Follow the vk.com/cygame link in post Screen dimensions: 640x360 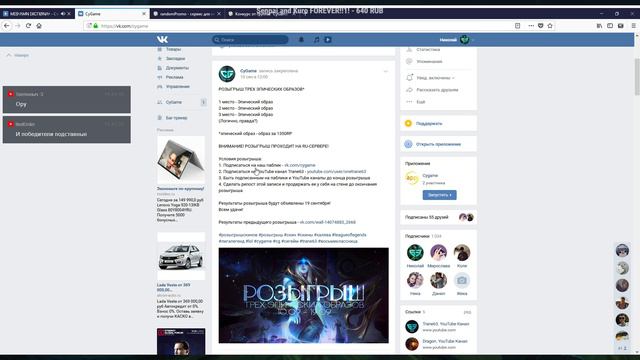click(300, 165)
